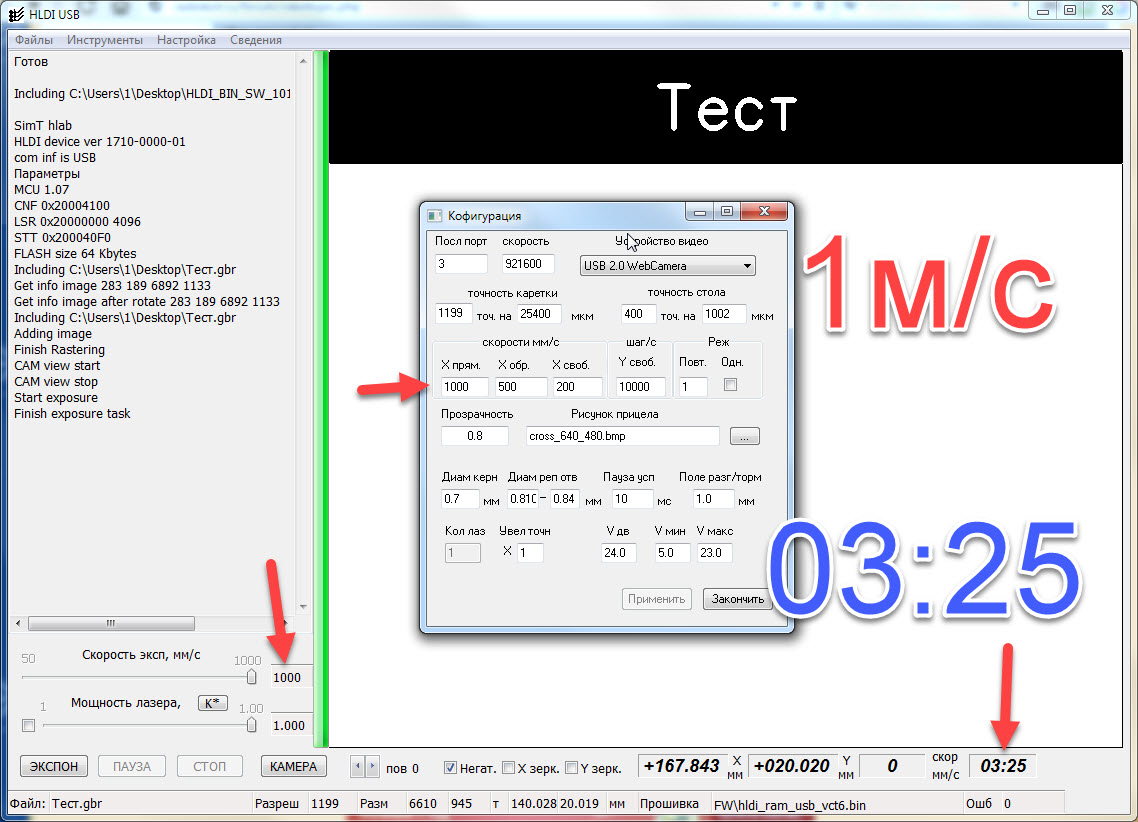Click the exposure speed value field
Image resolution: width=1138 pixels, height=822 pixels.
click(291, 677)
